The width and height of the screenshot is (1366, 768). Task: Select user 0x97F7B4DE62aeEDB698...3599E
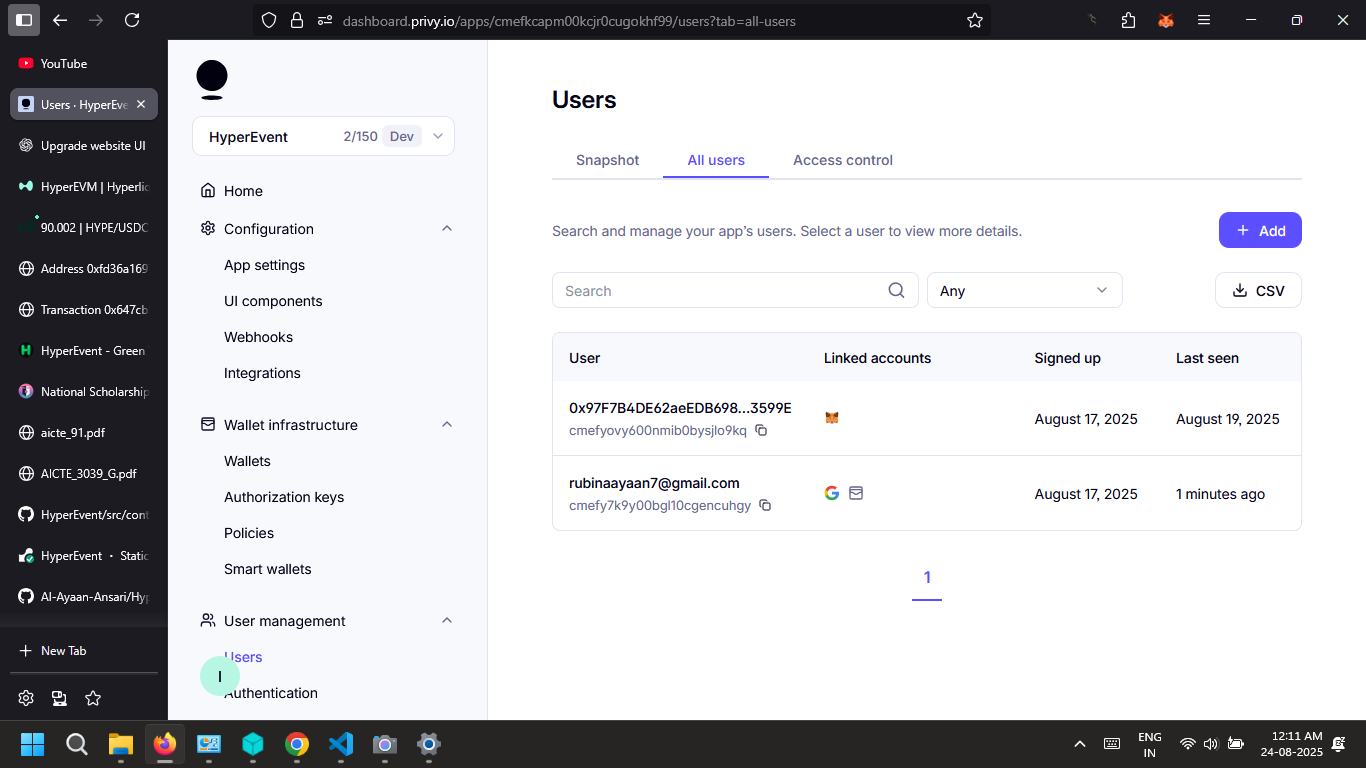click(x=927, y=418)
